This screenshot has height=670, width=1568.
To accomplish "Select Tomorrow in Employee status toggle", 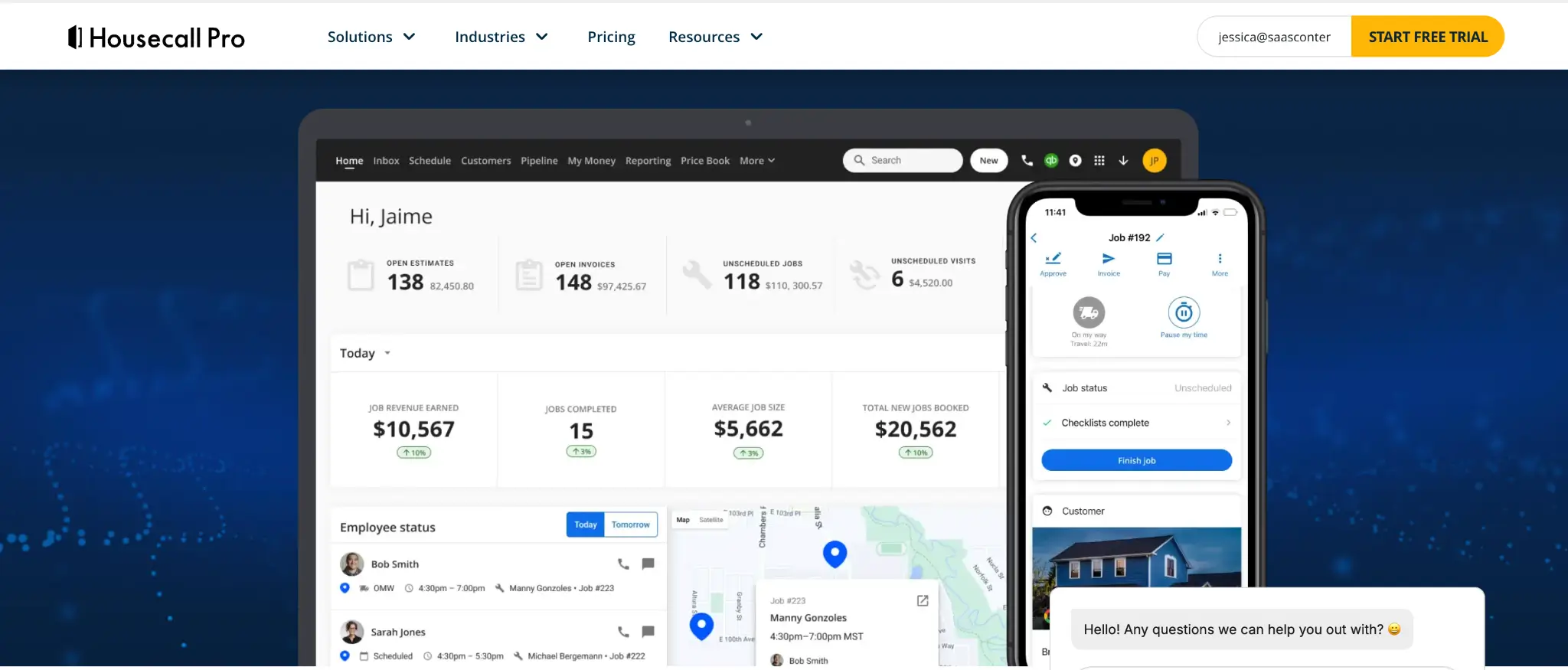I will [x=631, y=525].
